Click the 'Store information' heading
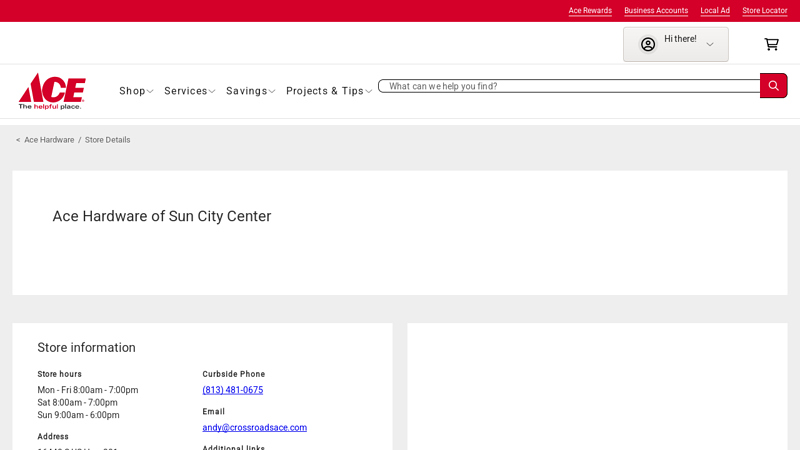 (x=86, y=347)
